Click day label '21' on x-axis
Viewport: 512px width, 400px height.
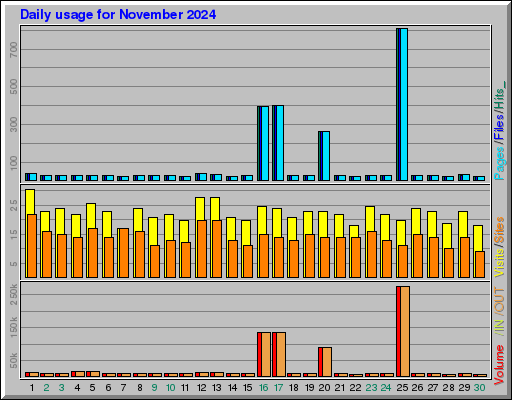click(x=339, y=388)
